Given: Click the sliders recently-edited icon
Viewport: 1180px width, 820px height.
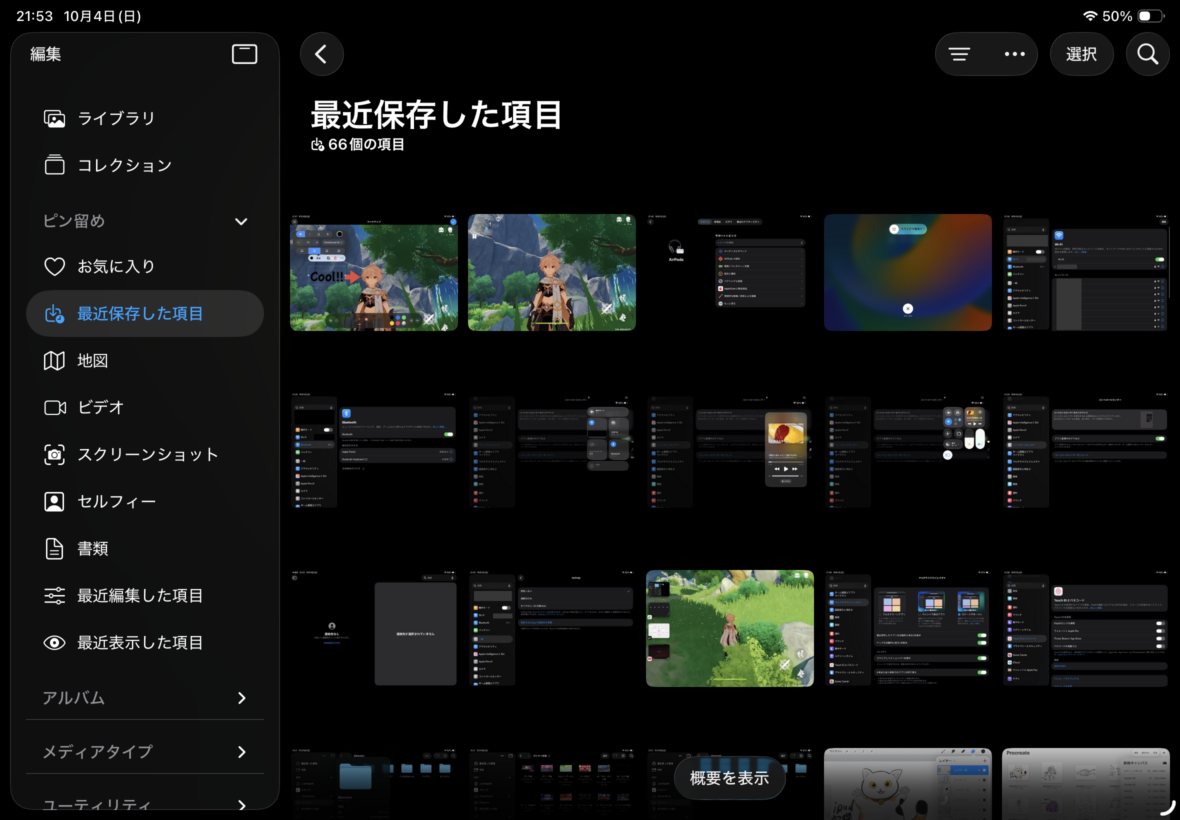Looking at the screenshot, I should pyautogui.click(x=54, y=596).
